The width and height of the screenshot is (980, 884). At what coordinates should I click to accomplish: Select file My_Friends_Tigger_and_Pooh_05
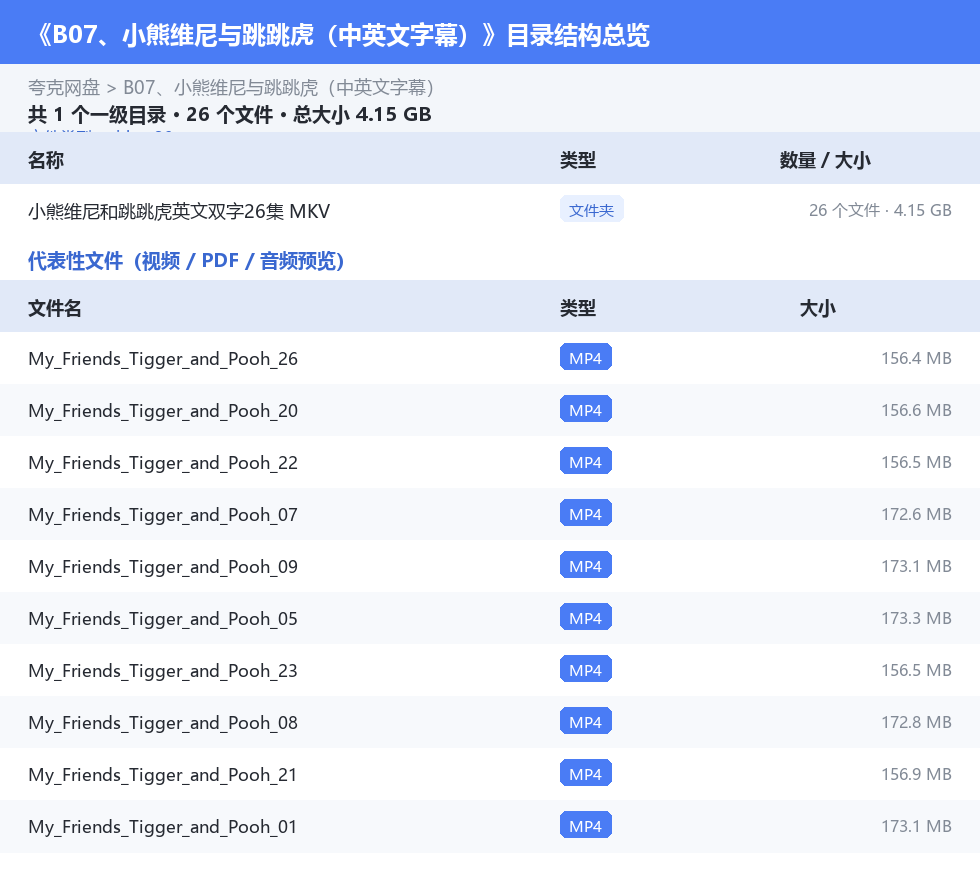coord(163,618)
